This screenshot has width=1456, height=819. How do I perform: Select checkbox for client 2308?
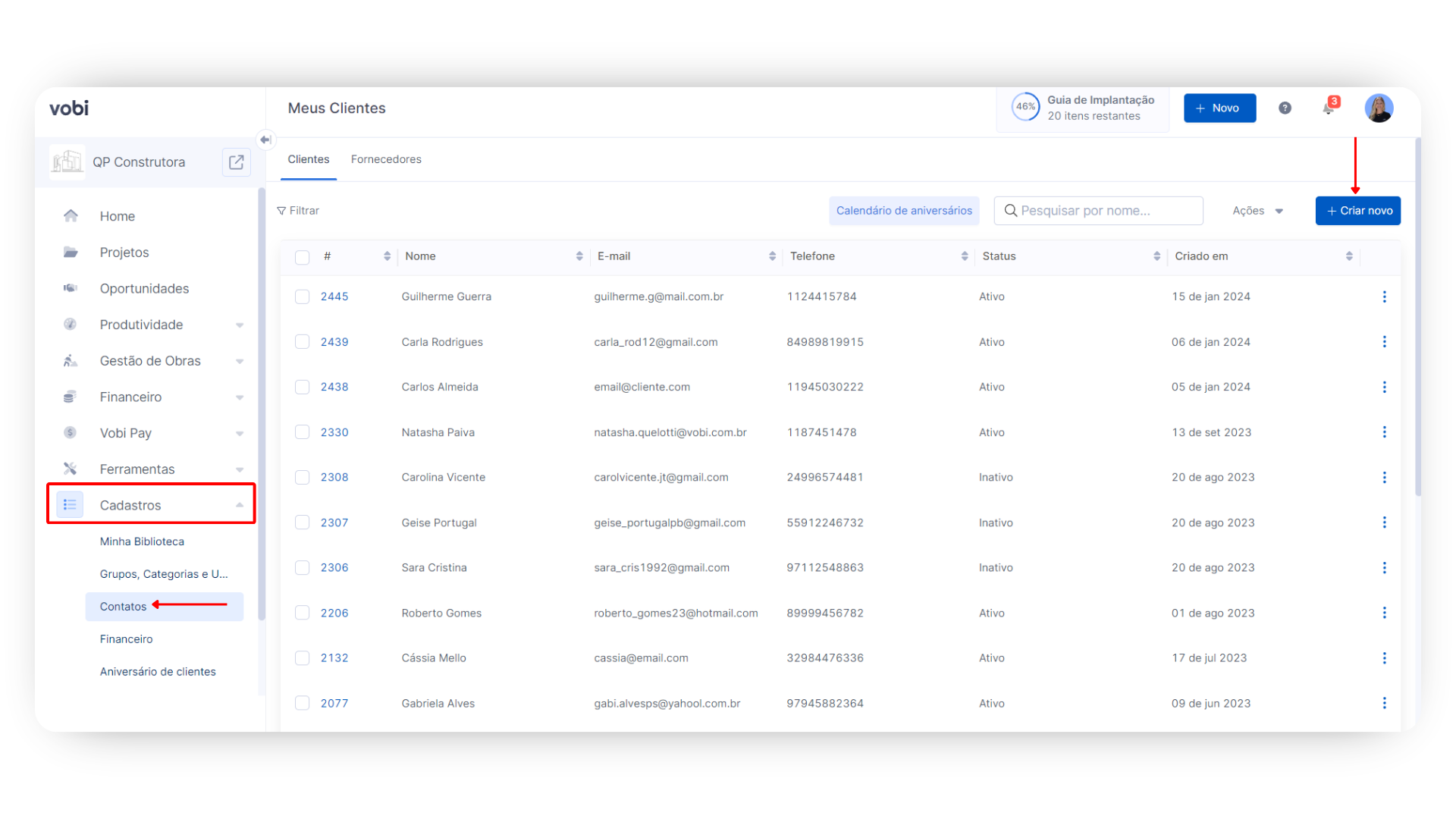302,478
